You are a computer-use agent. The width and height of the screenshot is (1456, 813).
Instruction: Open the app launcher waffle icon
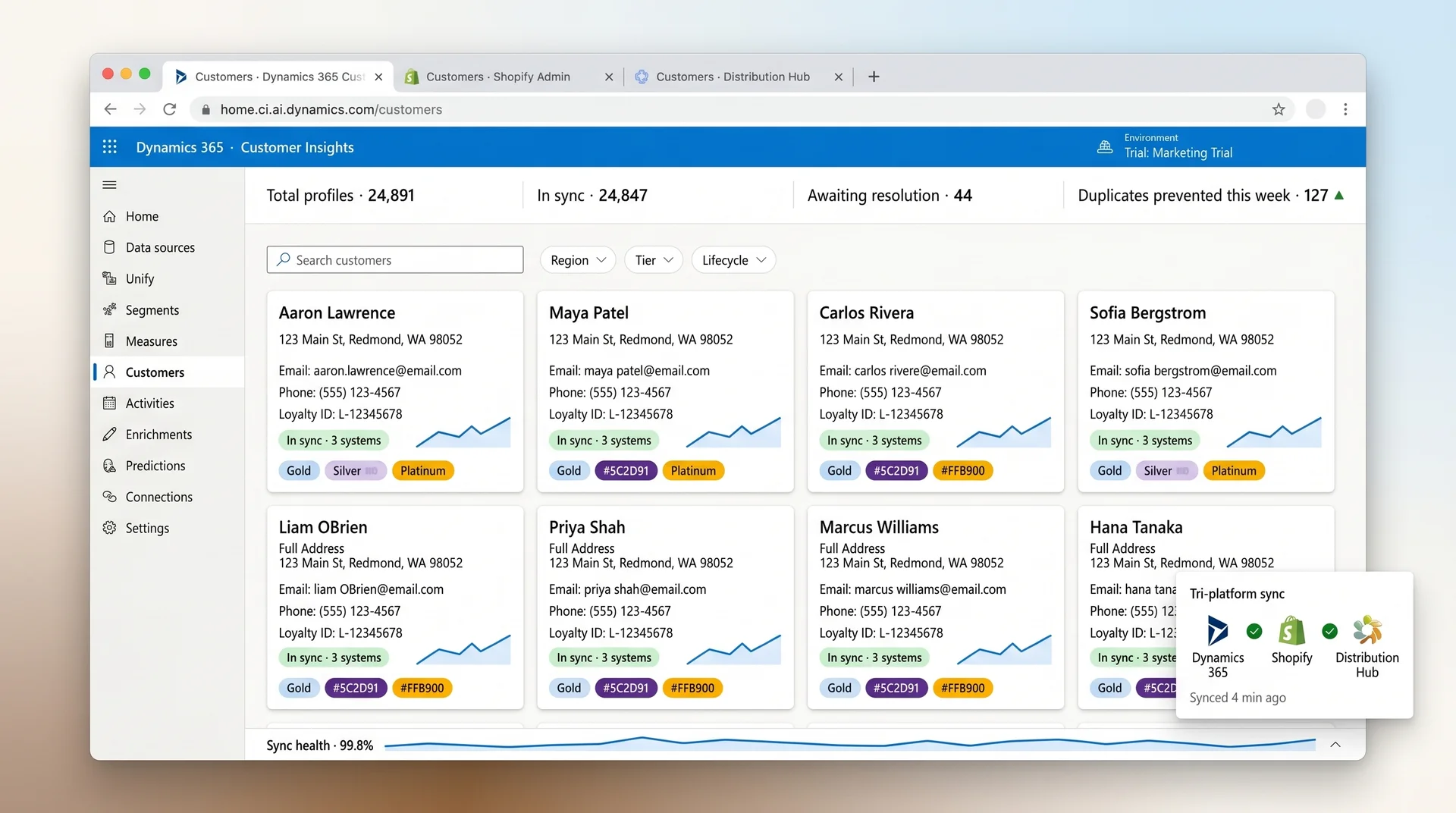click(110, 146)
